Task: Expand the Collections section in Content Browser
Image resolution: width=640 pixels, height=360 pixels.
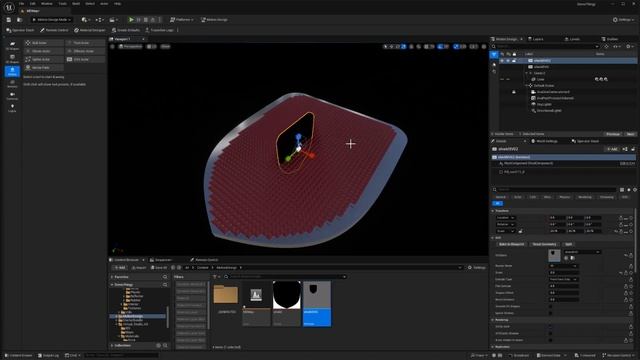Action: pyautogui.click(x=112, y=345)
